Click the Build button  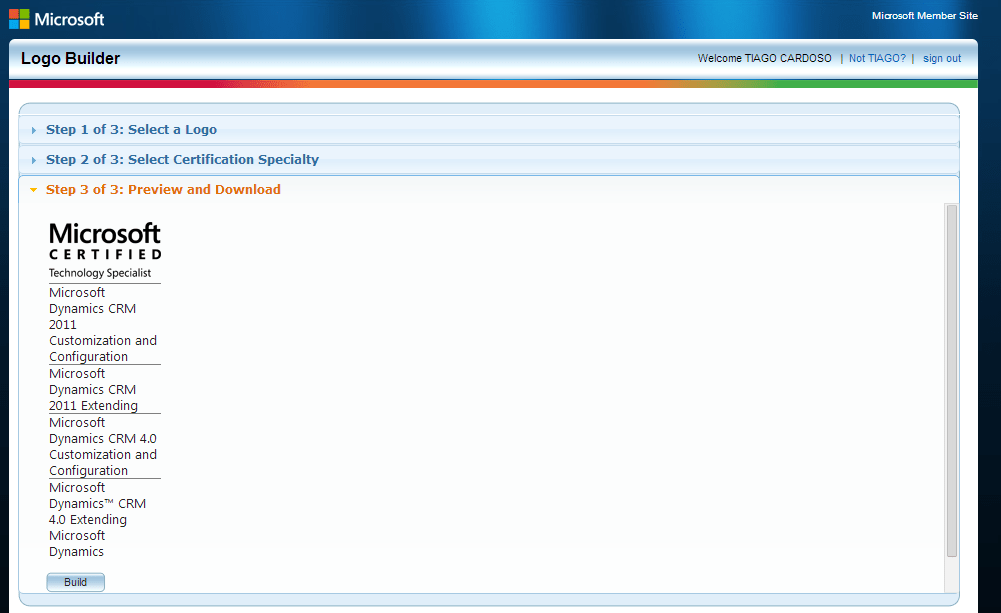(75, 581)
